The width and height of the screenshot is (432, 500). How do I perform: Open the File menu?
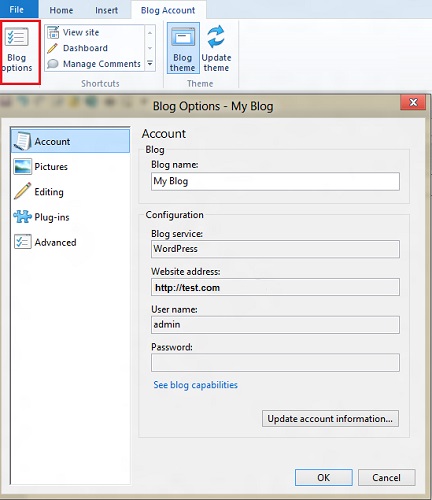(17, 9)
